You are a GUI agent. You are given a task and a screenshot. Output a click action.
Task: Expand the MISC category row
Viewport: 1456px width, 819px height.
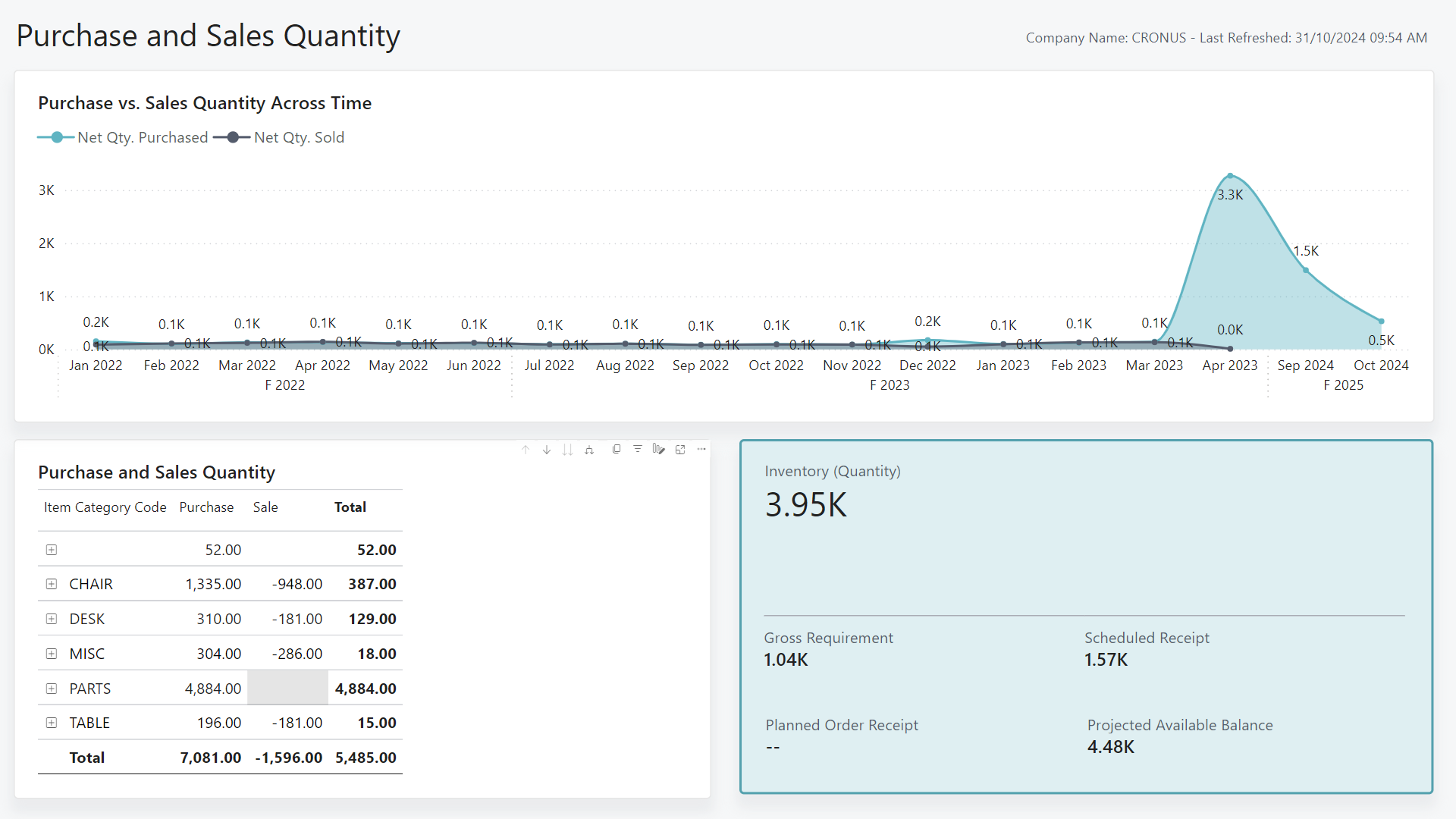click(52, 653)
